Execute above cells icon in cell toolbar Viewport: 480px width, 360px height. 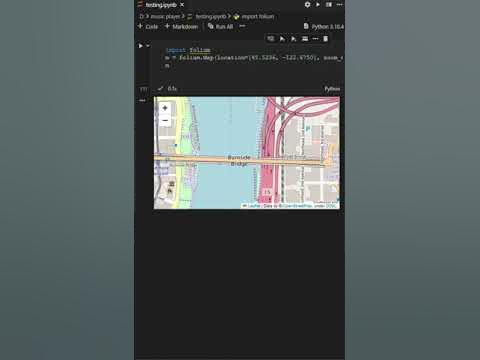pyautogui.click(x=282, y=39)
